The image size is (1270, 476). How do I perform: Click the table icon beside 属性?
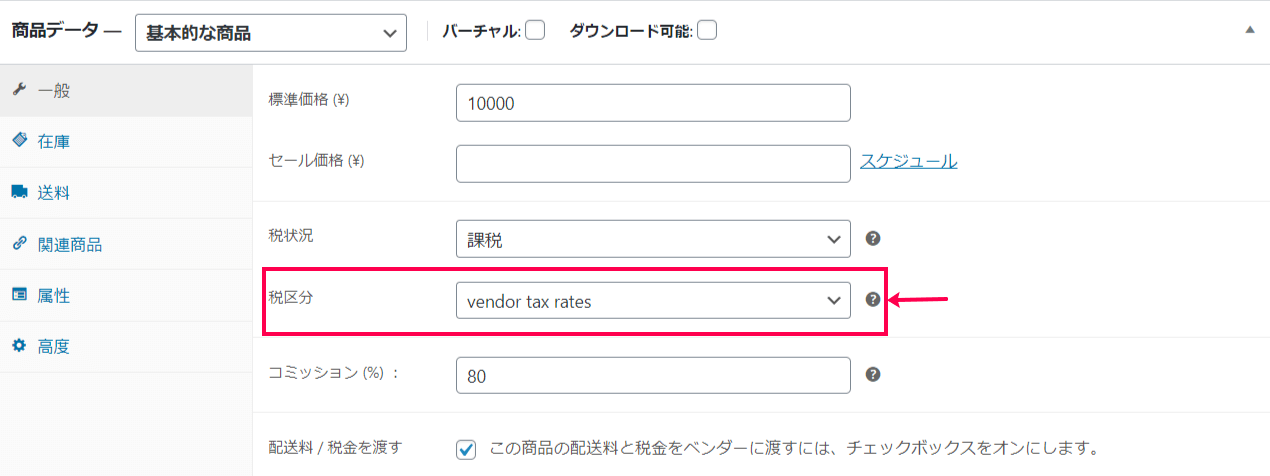pyautogui.click(x=18, y=295)
